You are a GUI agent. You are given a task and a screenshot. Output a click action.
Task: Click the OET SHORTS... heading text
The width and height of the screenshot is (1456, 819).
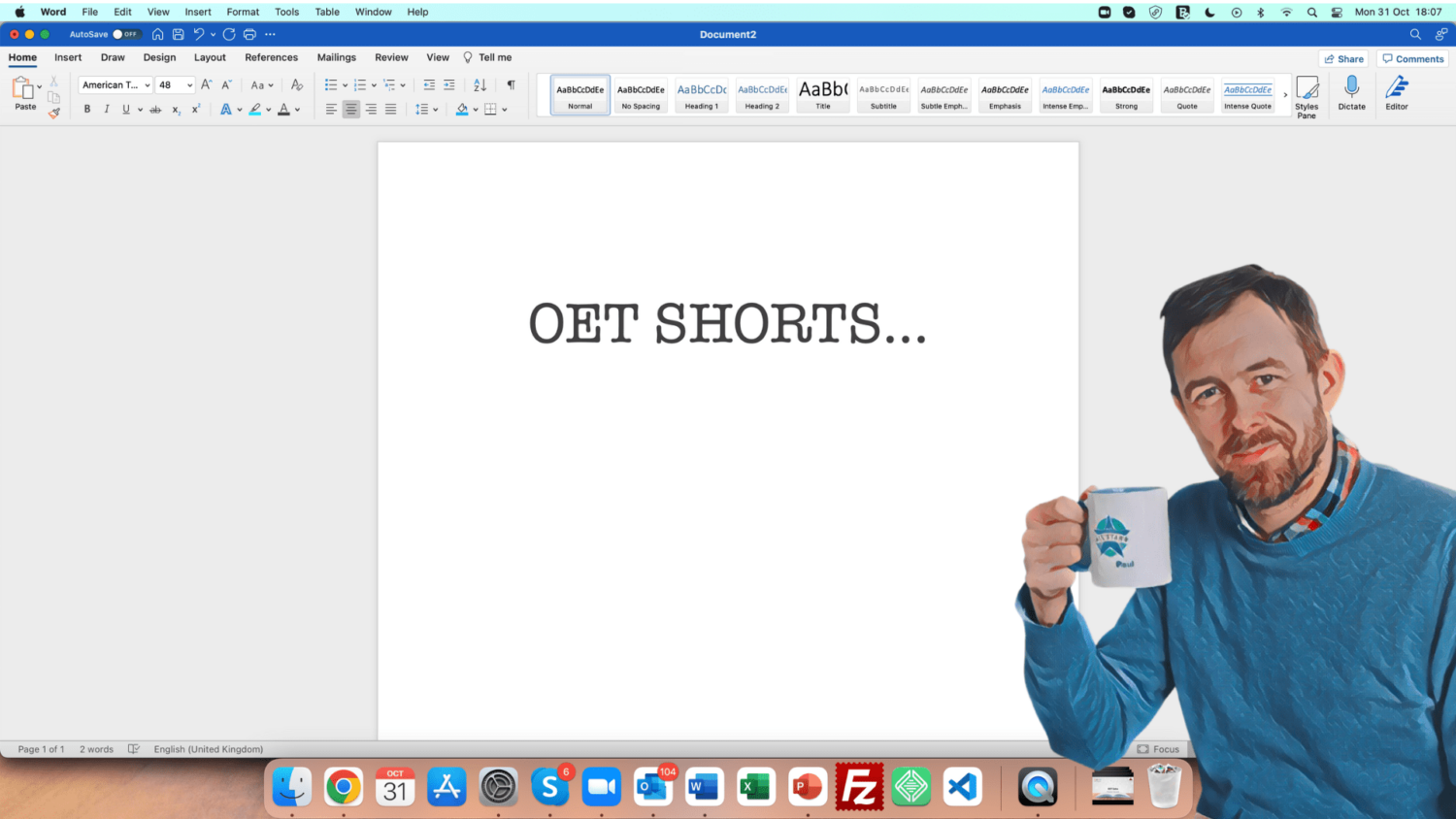(x=728, y=324)
